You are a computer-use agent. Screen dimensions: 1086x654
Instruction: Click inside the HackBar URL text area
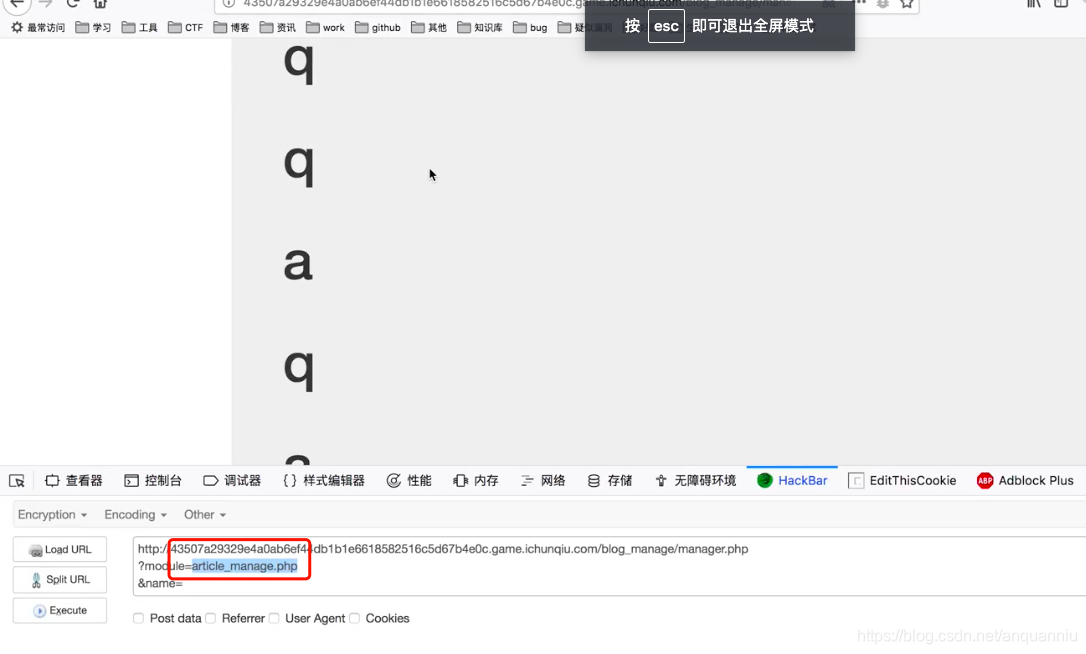[x=609, y=566]
